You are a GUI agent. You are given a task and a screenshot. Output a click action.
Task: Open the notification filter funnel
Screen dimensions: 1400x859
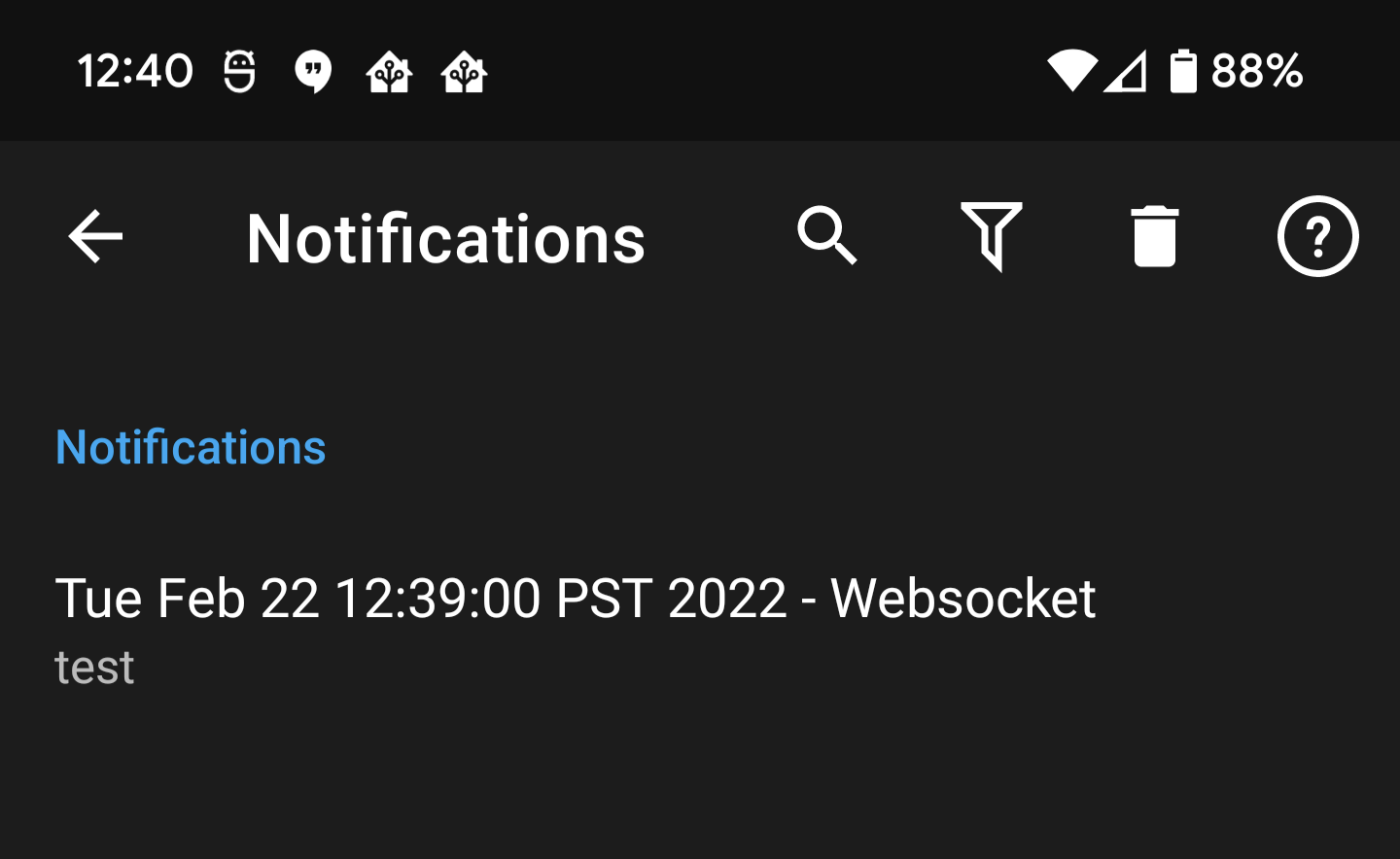[x=991, y=236]
